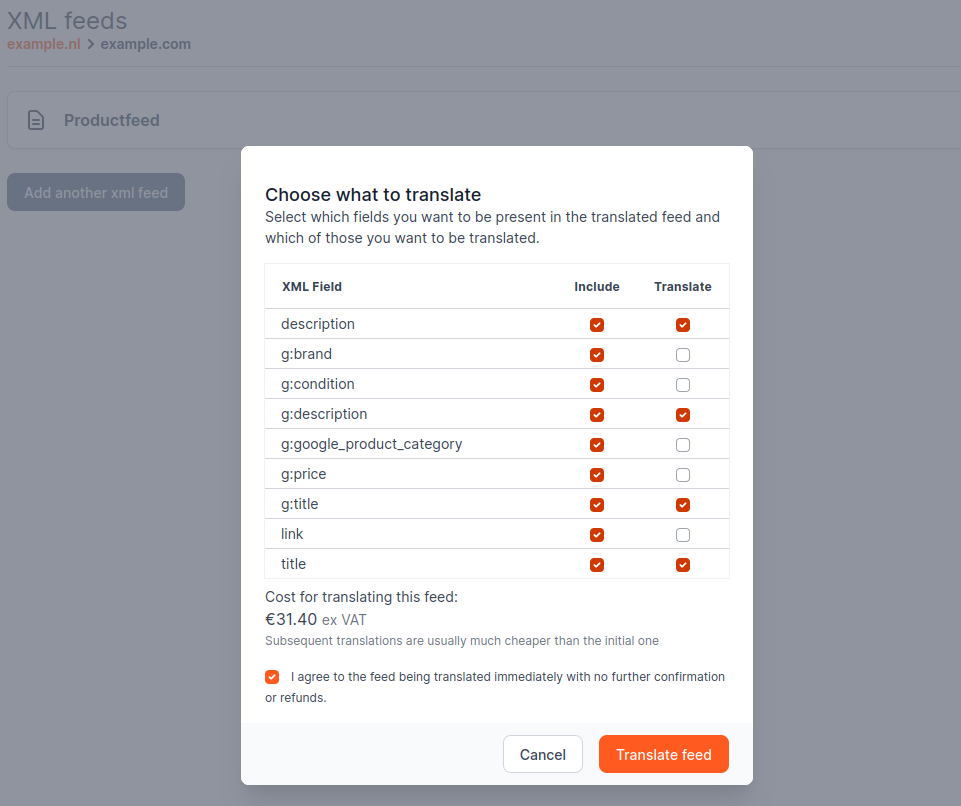
Task: Enable Translate for g:price
Action: (x=683, y=475)
